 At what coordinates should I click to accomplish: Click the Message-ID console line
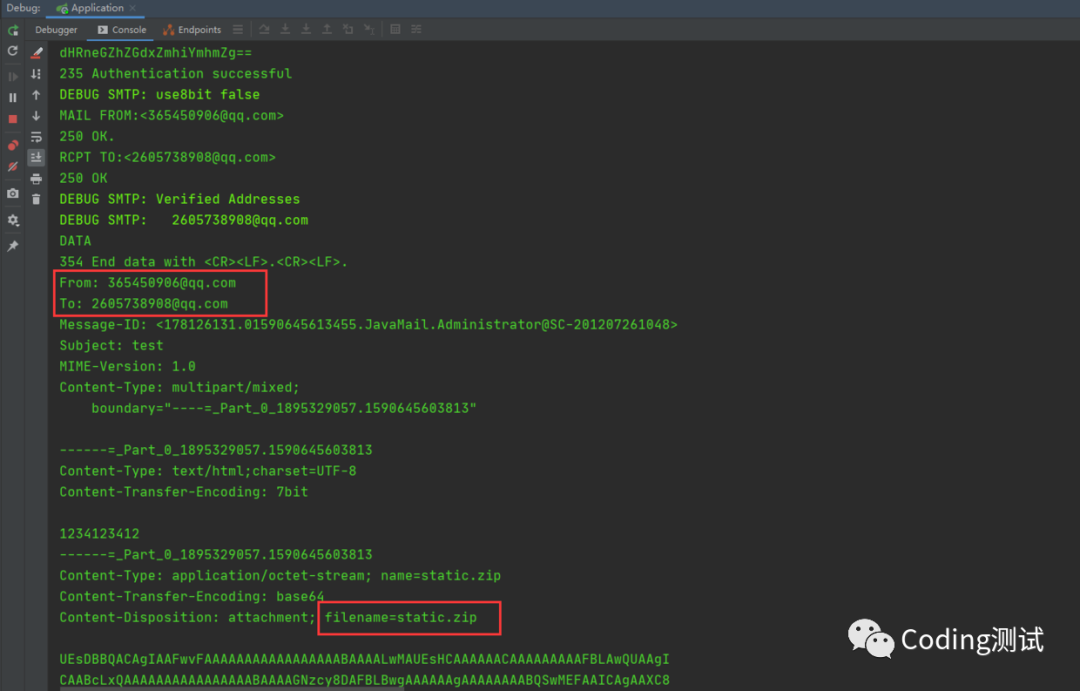click(368, 324)
